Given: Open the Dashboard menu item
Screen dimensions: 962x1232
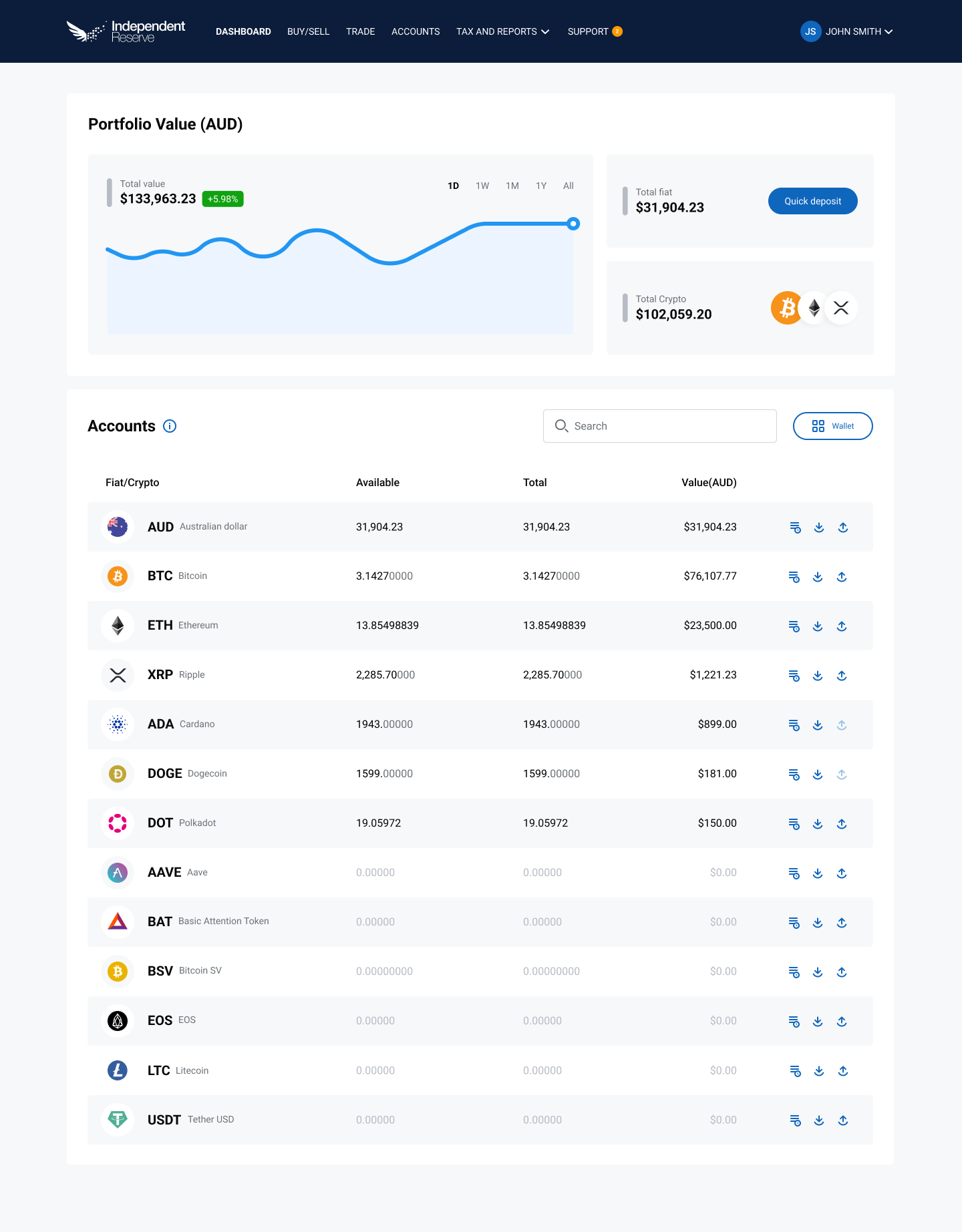Looking at the screenshot, I should 243,31.
